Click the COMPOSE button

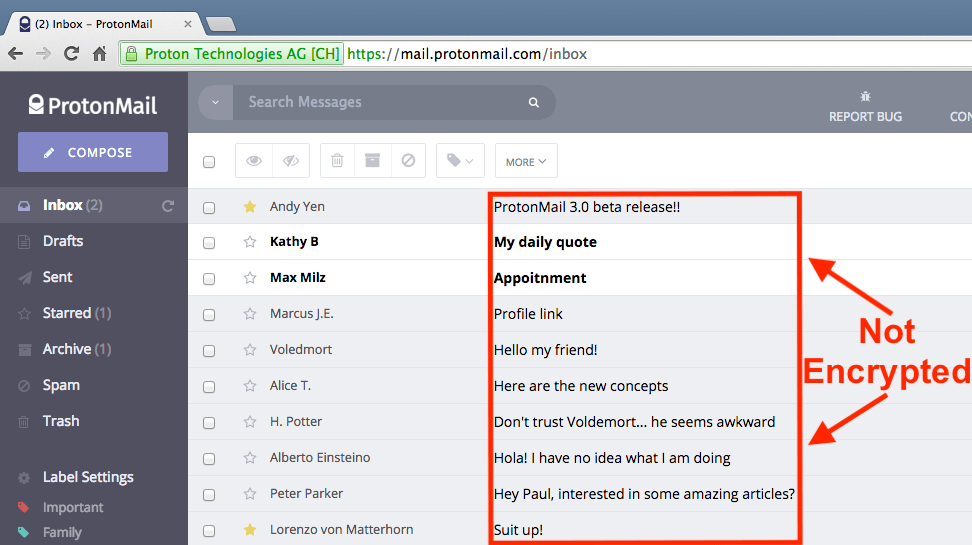coord(93,152)
